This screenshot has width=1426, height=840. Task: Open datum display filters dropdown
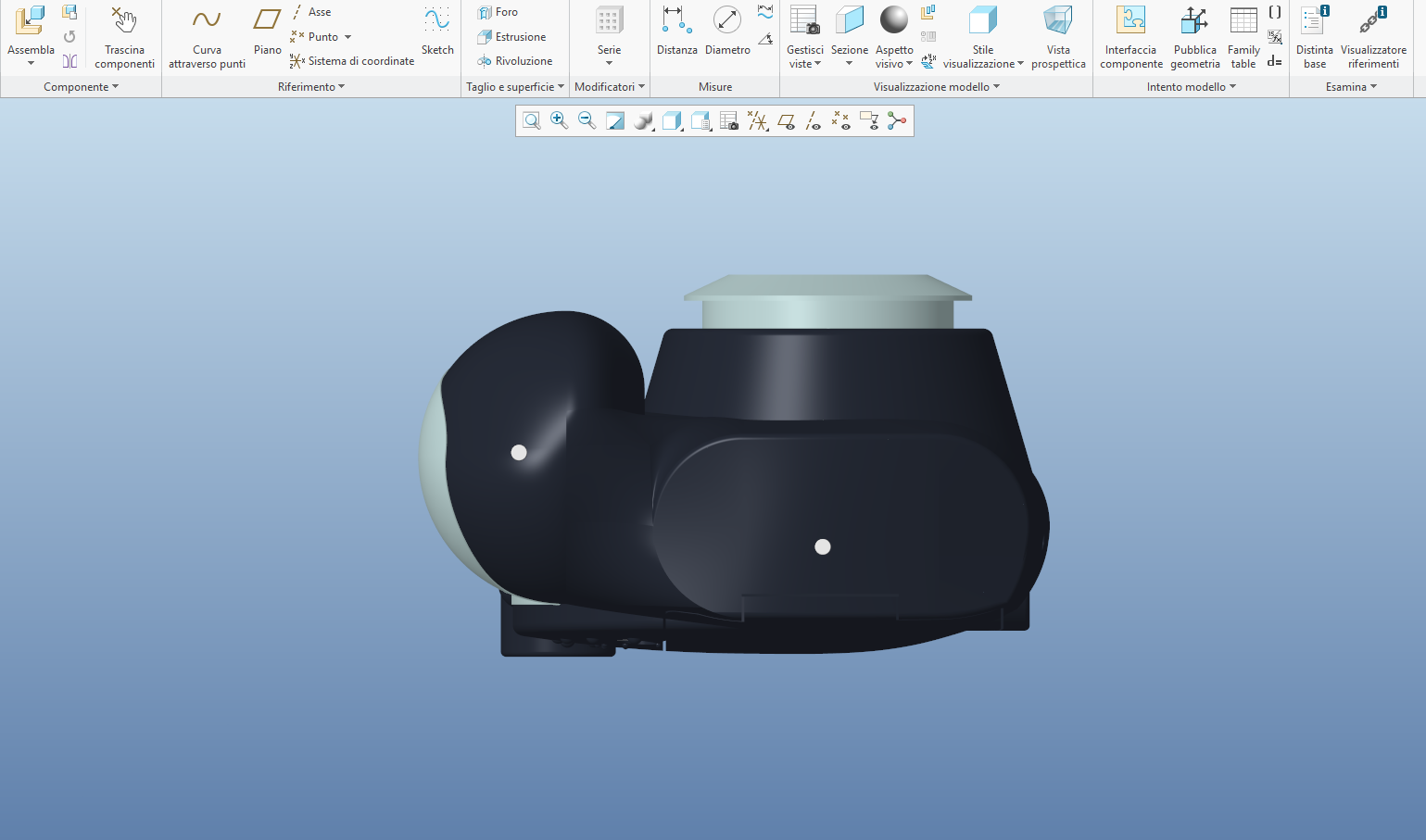[757, 121]
